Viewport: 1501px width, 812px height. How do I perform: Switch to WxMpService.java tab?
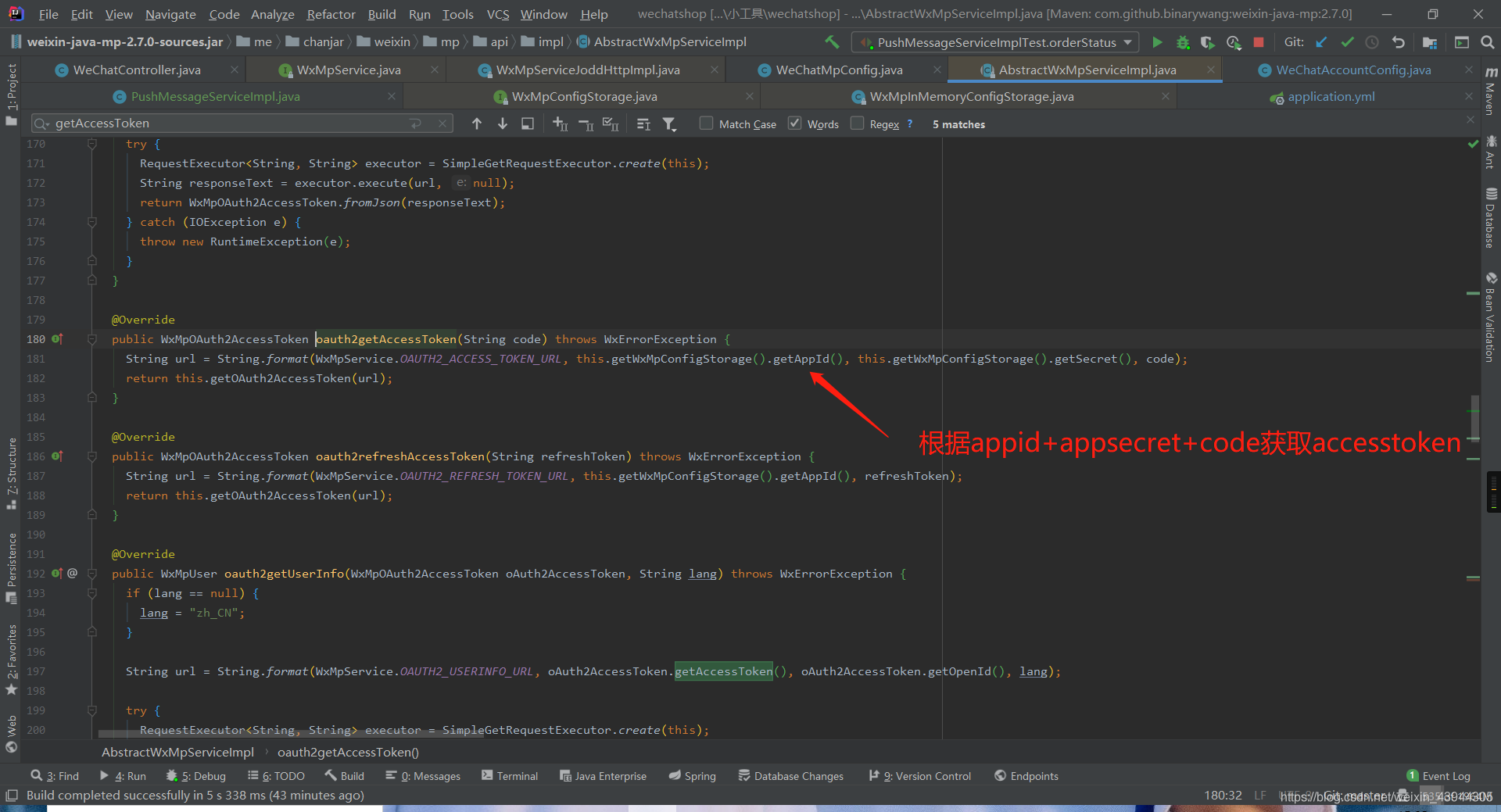click(x=349, y=70)
